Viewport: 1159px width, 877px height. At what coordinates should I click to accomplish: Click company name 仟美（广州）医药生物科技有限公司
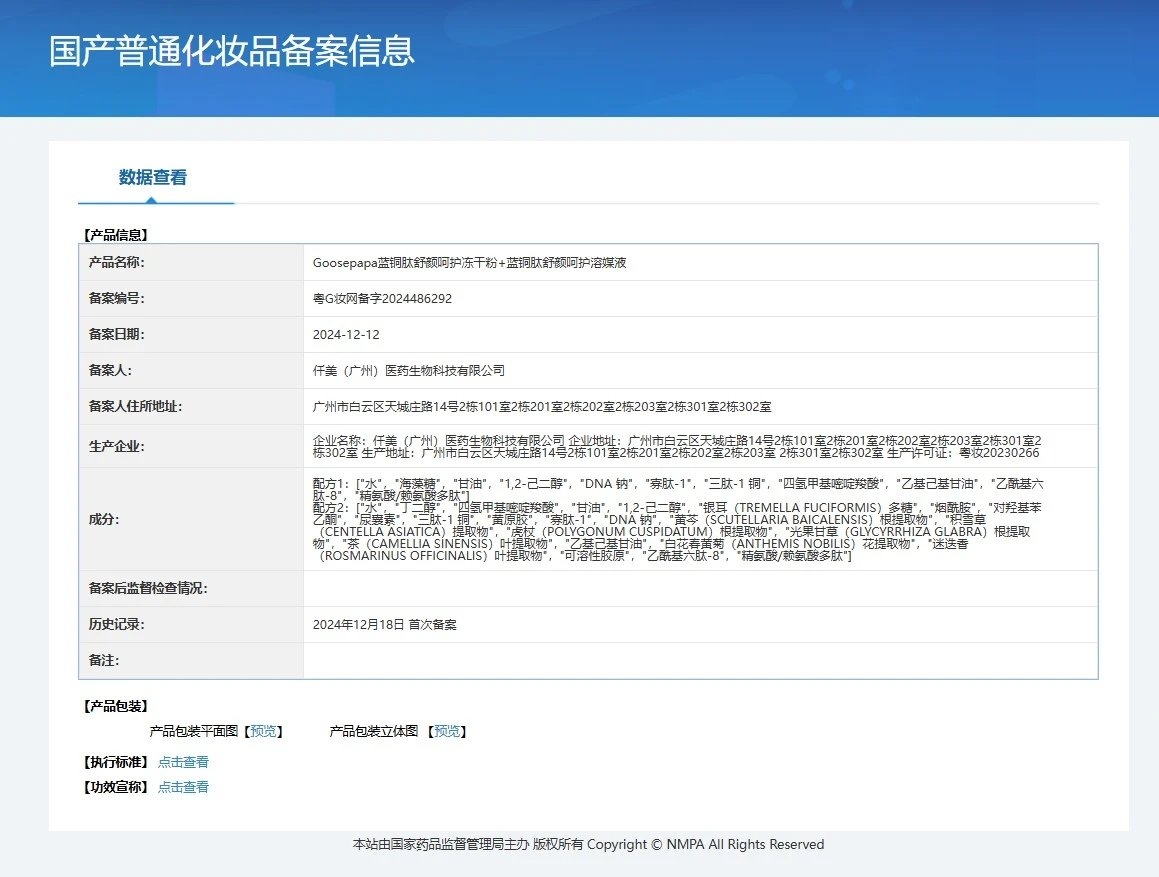[409, 370]
